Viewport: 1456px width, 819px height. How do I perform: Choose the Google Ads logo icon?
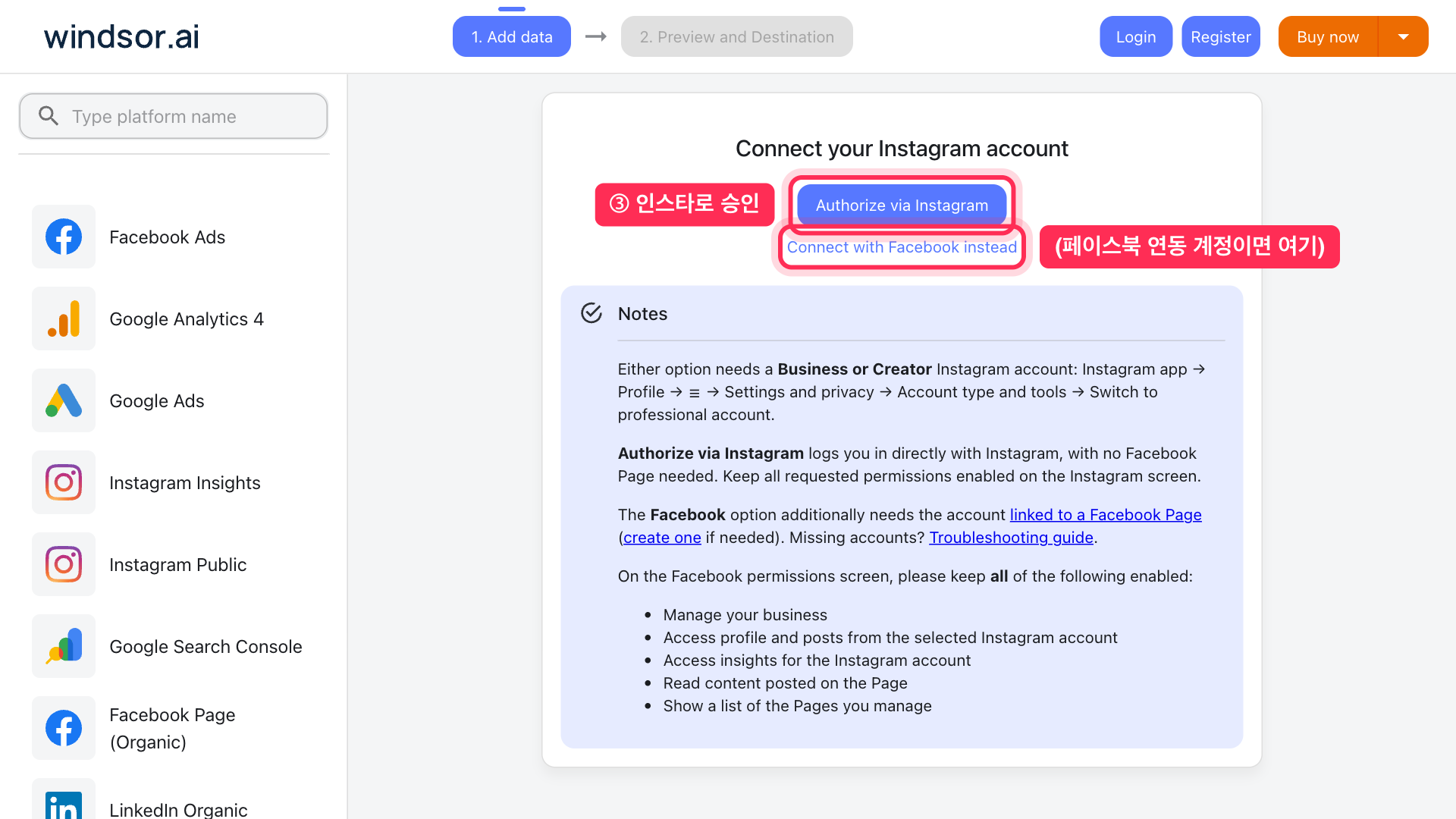click(64, 400)
